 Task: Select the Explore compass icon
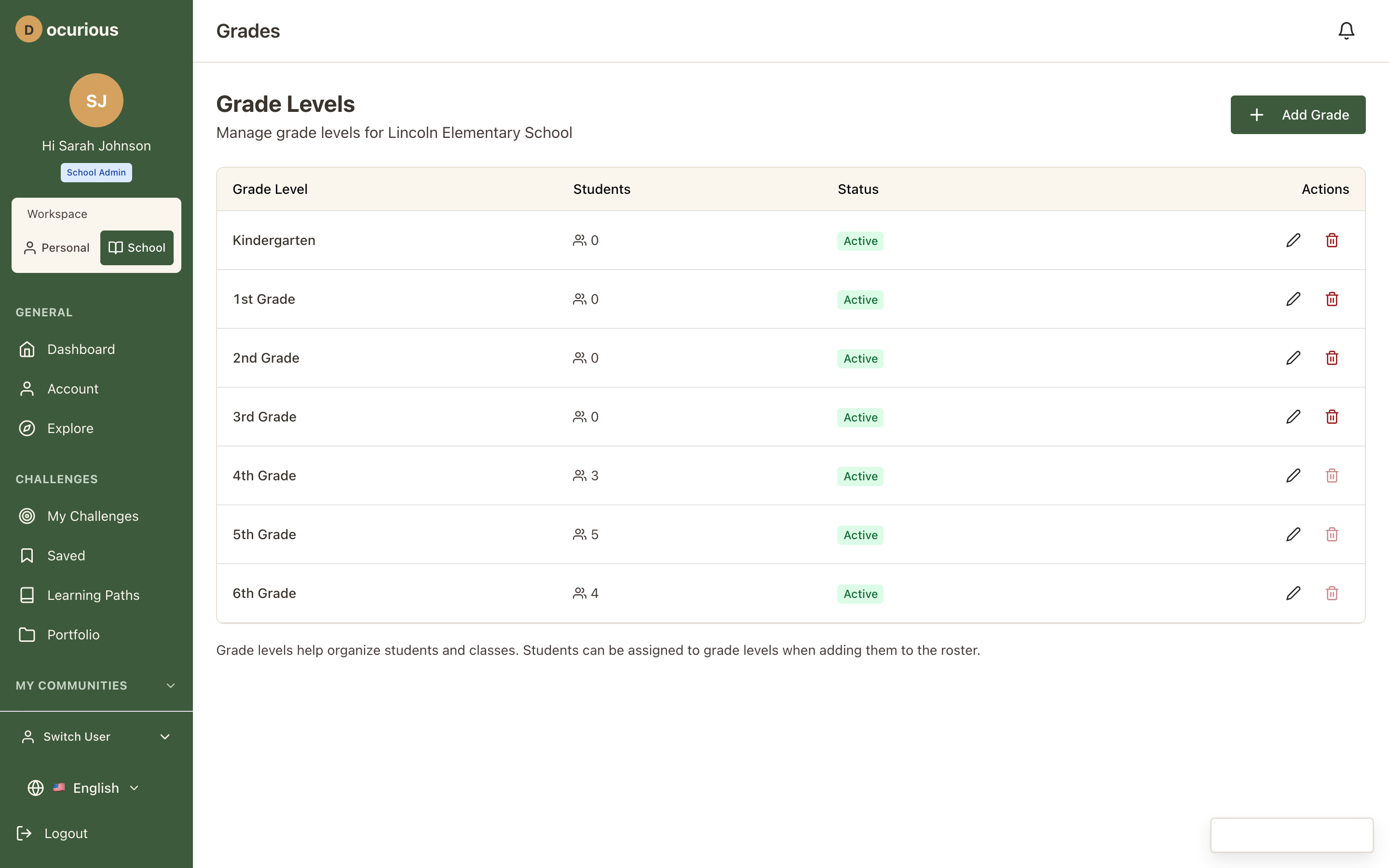click(x=27, y=428)
